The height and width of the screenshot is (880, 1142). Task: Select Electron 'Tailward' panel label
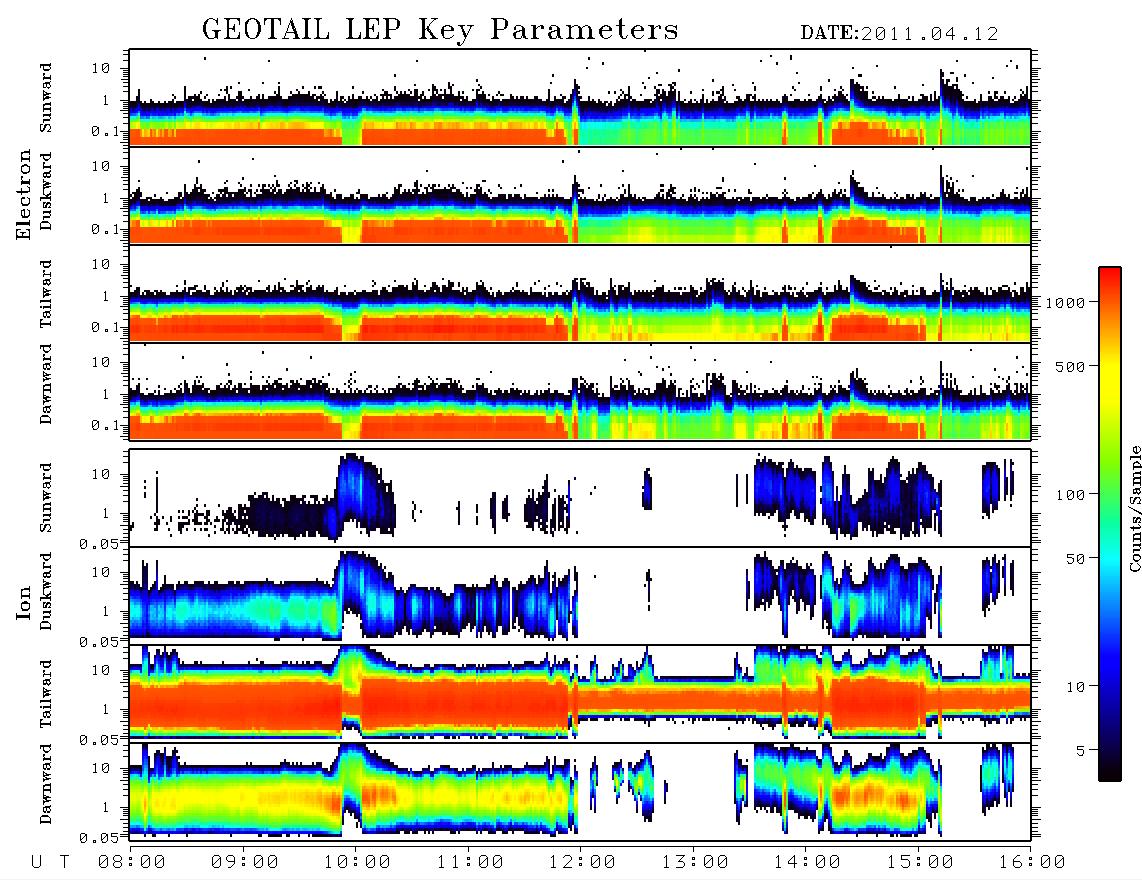coord(46,294)
